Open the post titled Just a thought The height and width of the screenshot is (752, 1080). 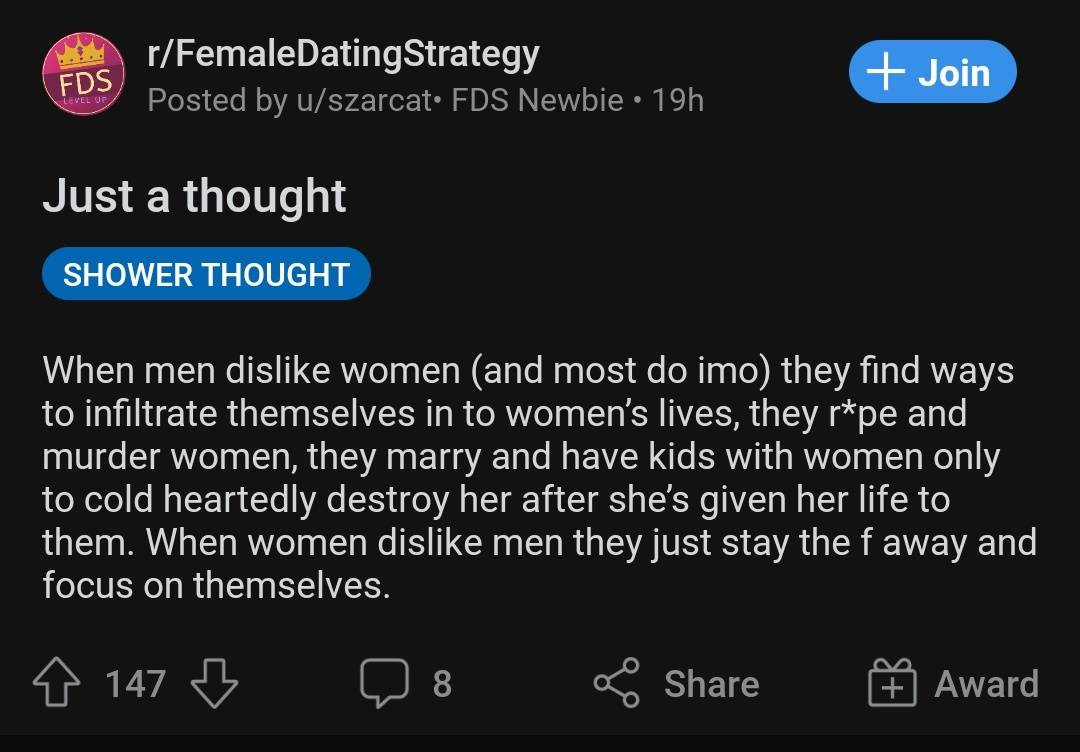pos(193,196)
